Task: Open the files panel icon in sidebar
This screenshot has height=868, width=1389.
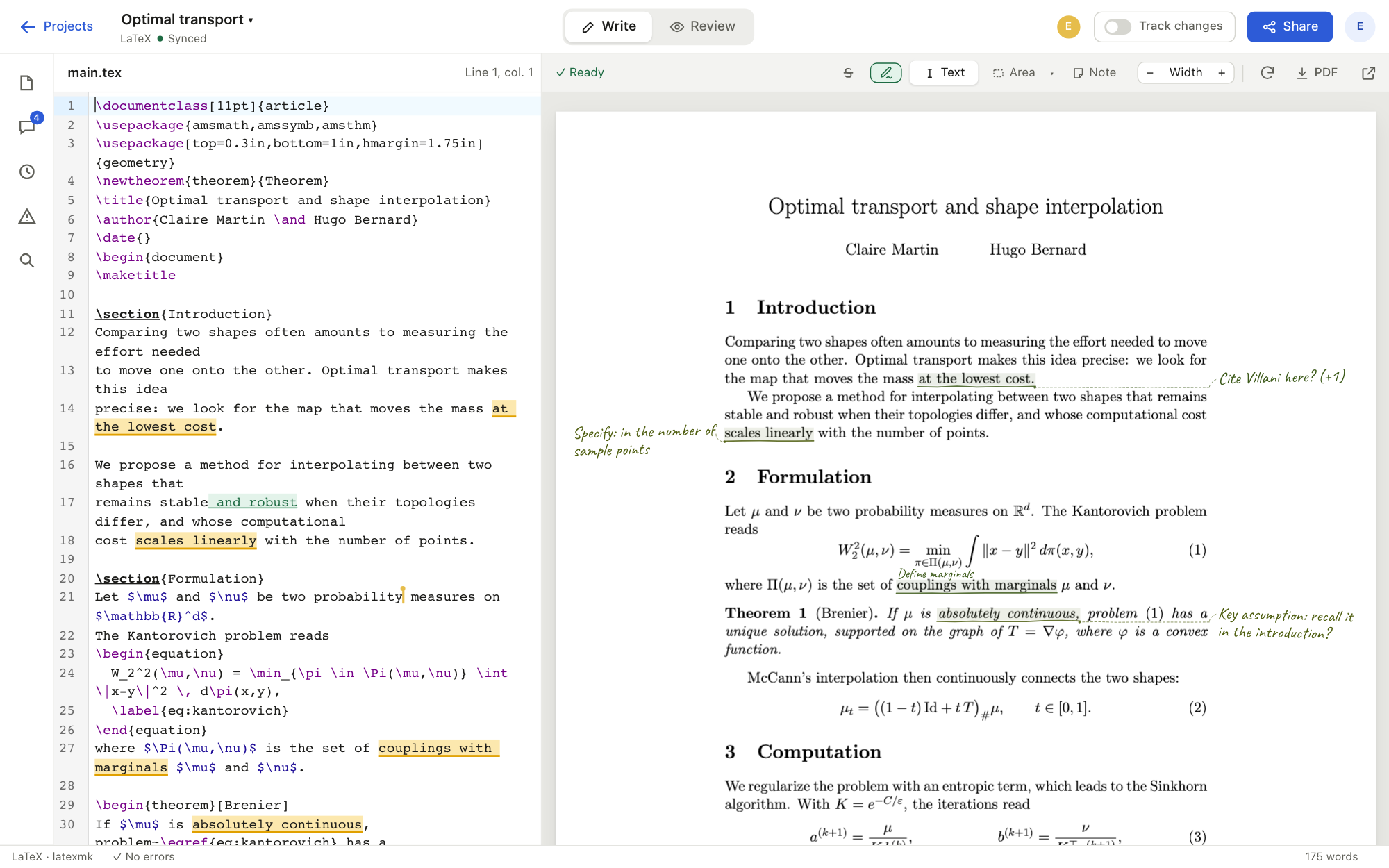Action: (26, 83)
